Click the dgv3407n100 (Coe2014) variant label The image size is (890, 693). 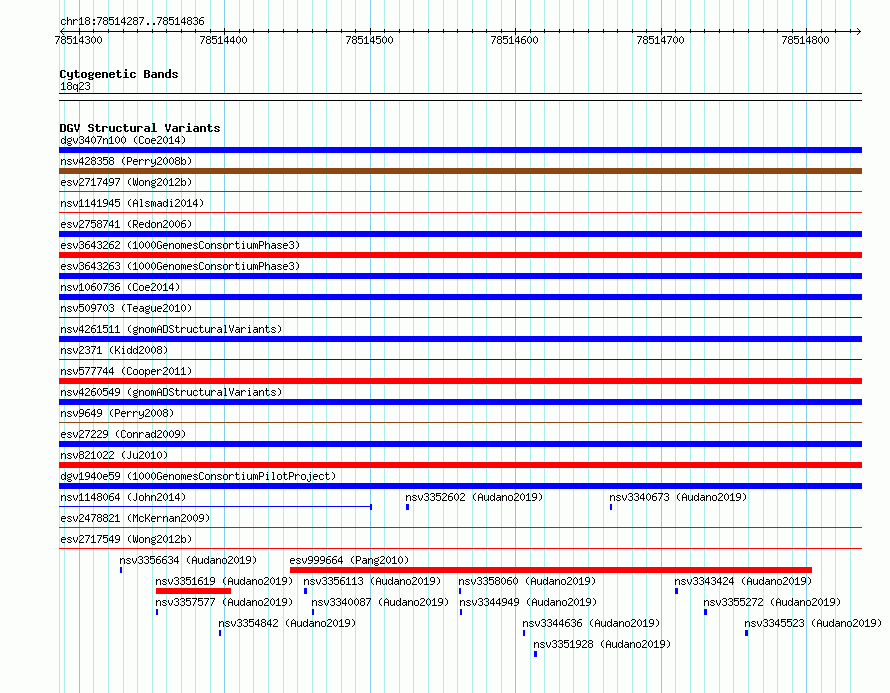coord(123,140)
